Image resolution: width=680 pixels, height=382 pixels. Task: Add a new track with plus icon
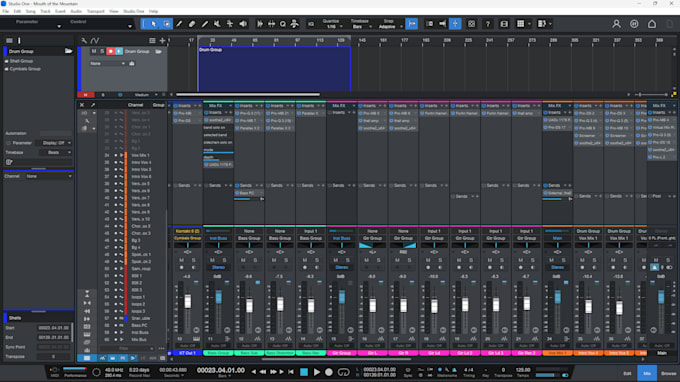point(162,41)
